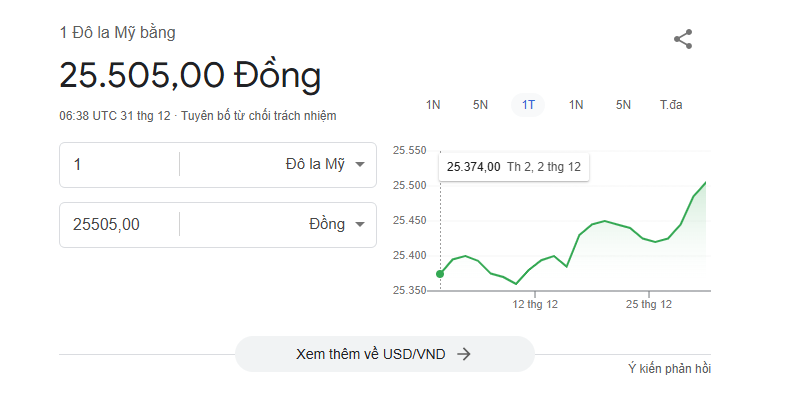
Task: Click the Đồng amount field showing 25505,00
Action: click(119, 225)
